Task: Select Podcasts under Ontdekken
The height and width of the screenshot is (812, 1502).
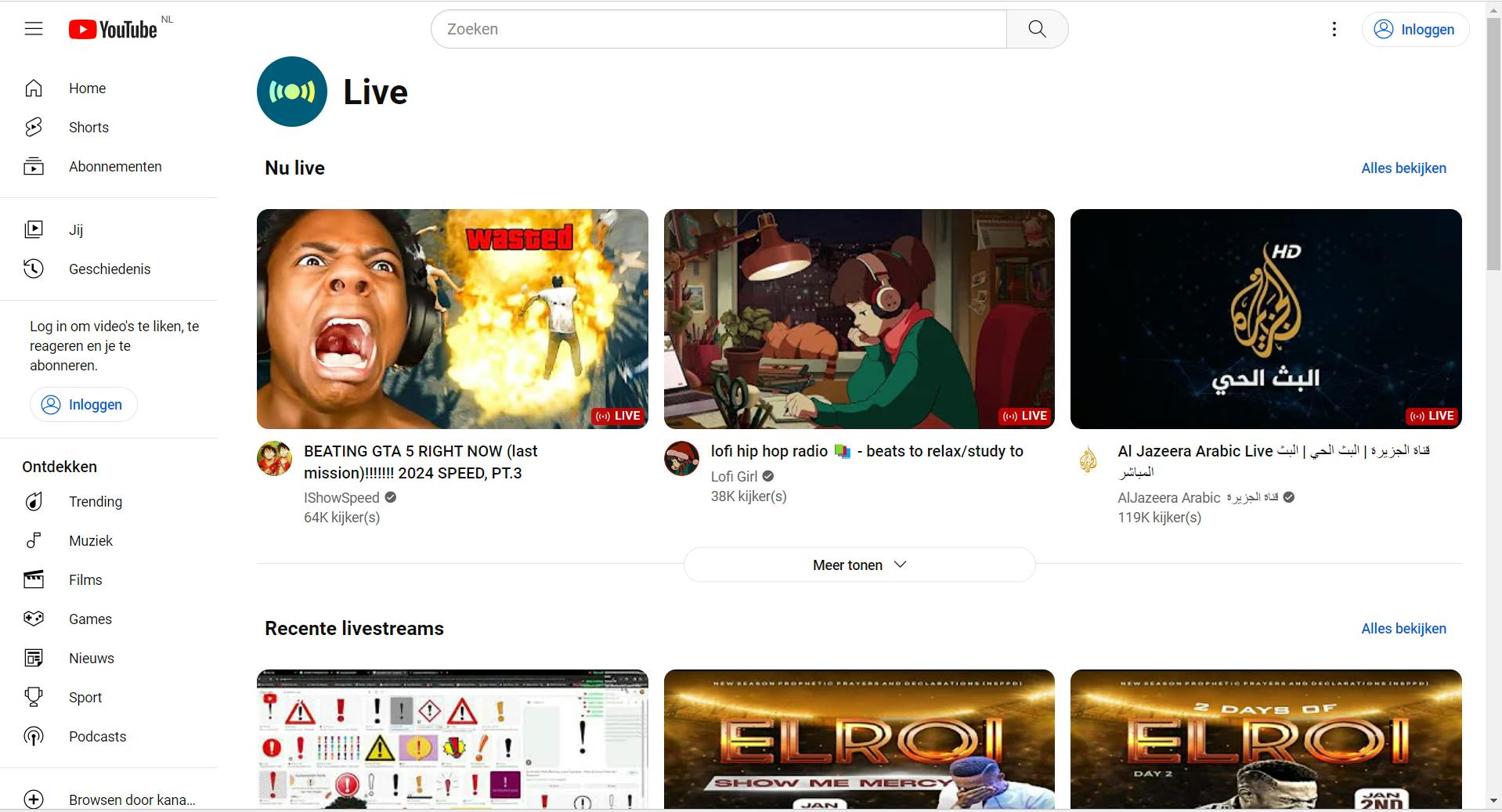Action: (x=109, y=737)
